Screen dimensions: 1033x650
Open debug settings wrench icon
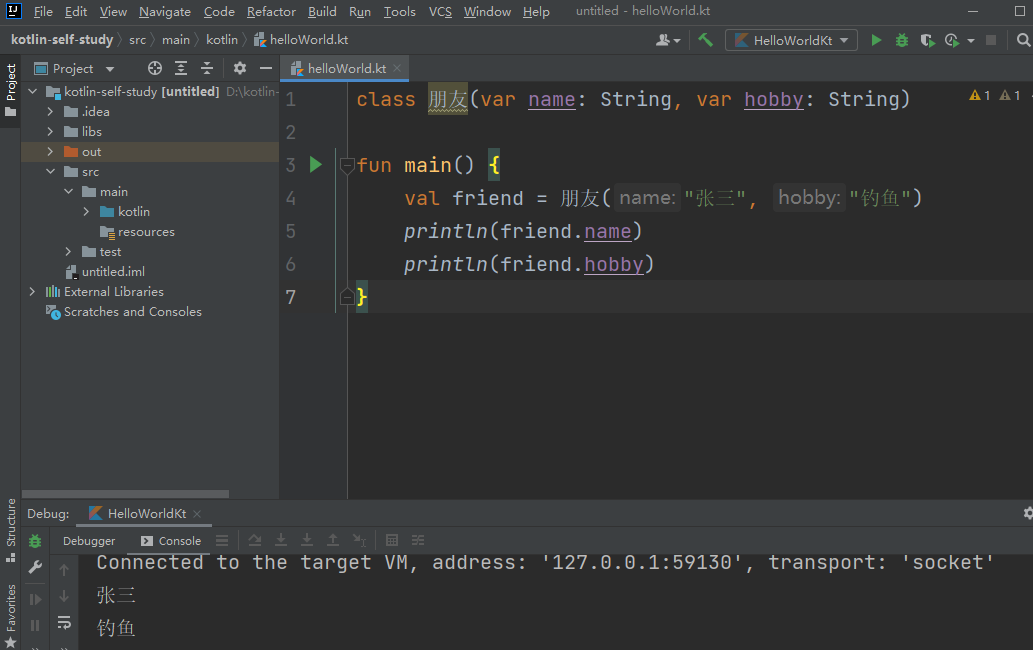click(35, 567)
